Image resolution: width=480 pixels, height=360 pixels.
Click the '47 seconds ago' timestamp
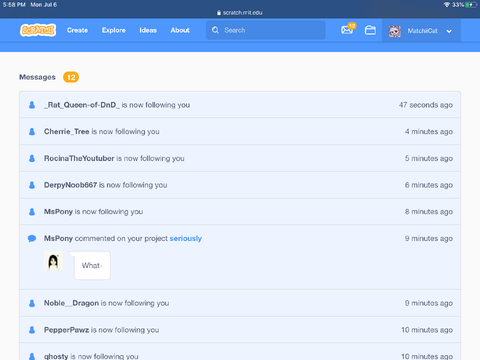tap(426, 105)
